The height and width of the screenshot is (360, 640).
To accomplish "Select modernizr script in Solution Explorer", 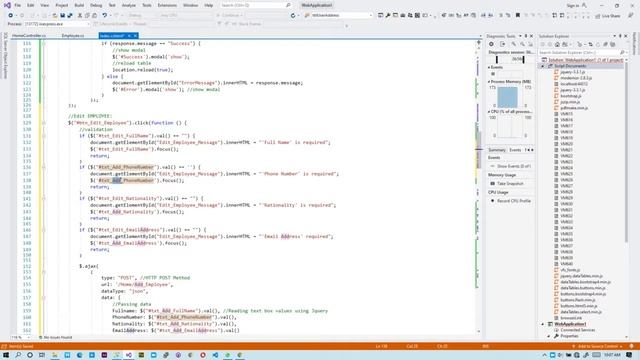I will pos(576,78).
